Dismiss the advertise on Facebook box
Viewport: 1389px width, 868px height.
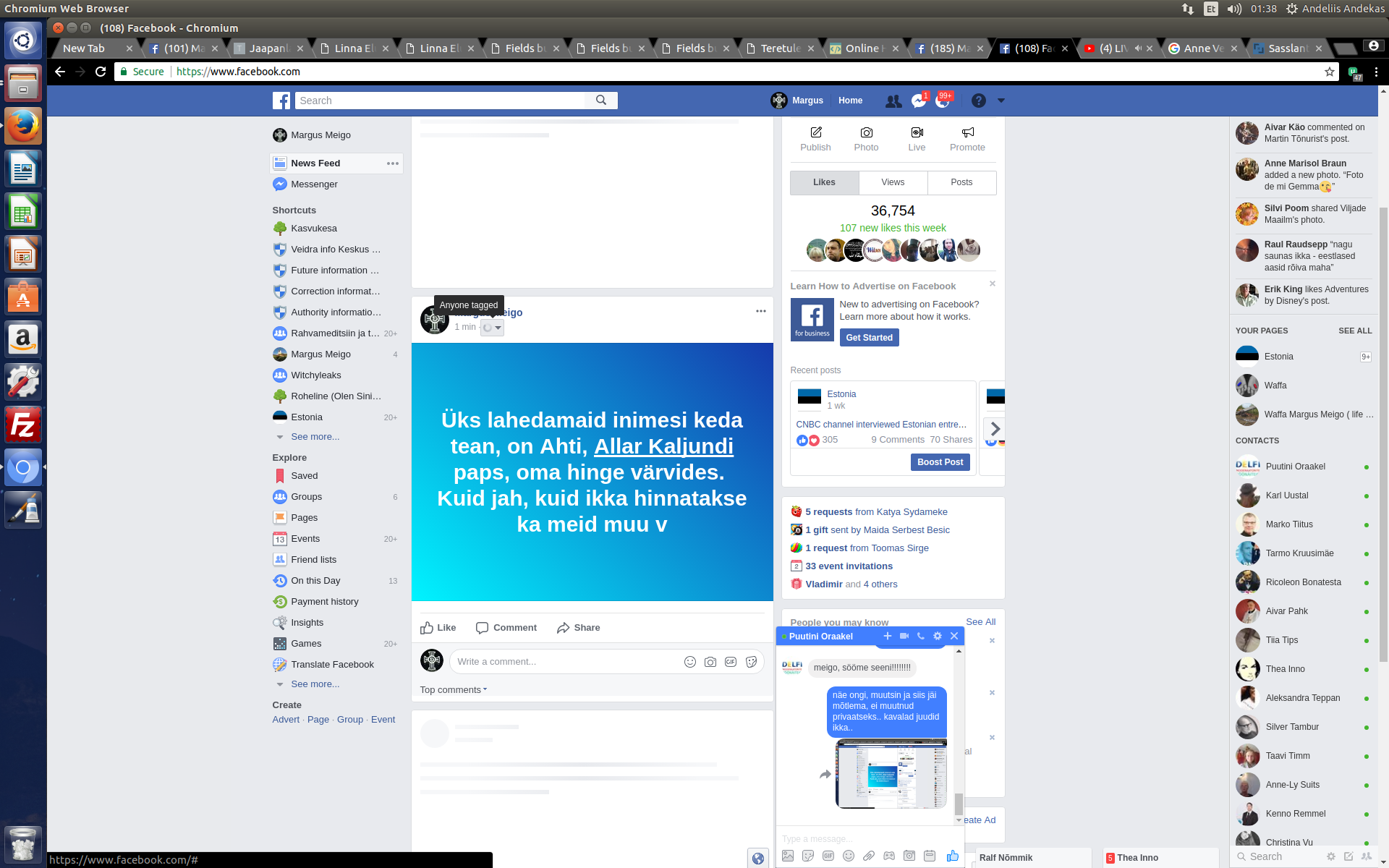coord(992,284)
